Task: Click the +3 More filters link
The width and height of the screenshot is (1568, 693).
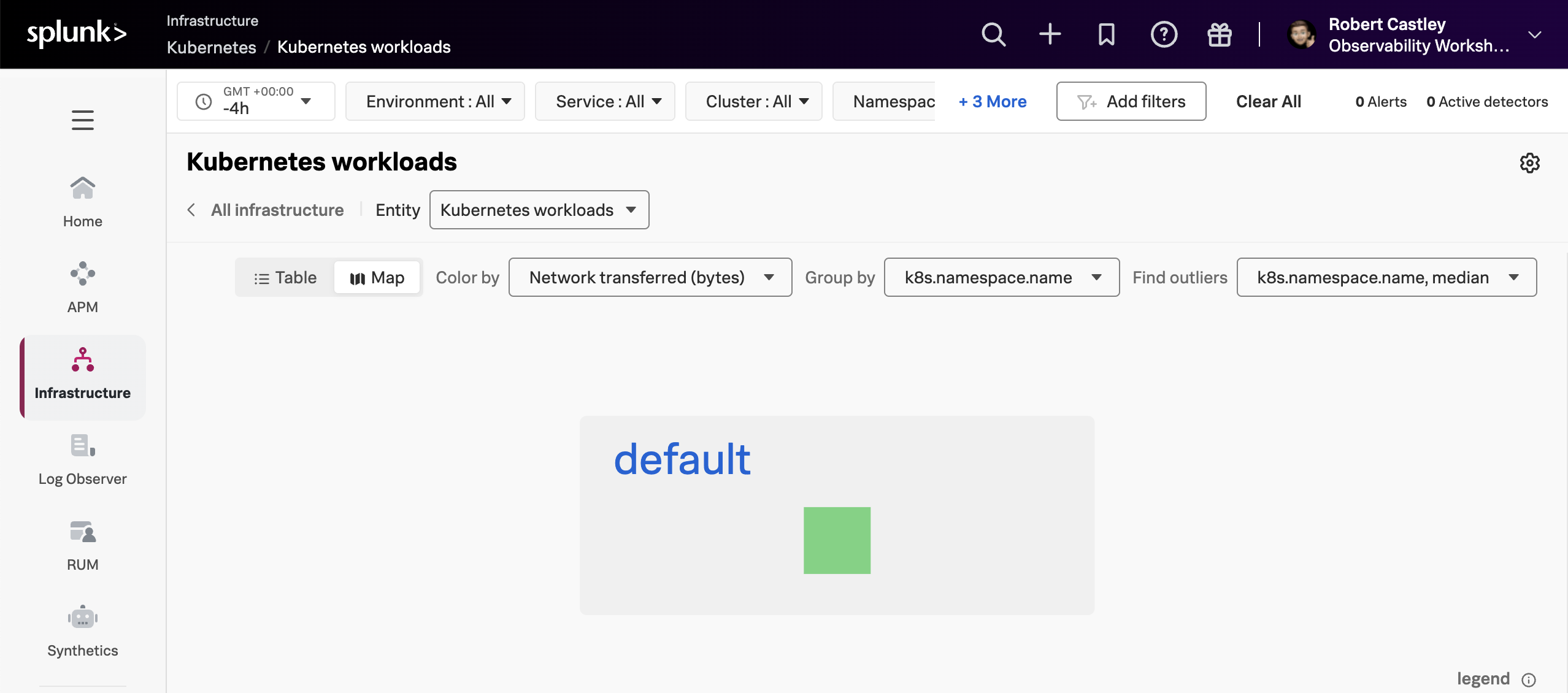Action: tap(992, 101)
